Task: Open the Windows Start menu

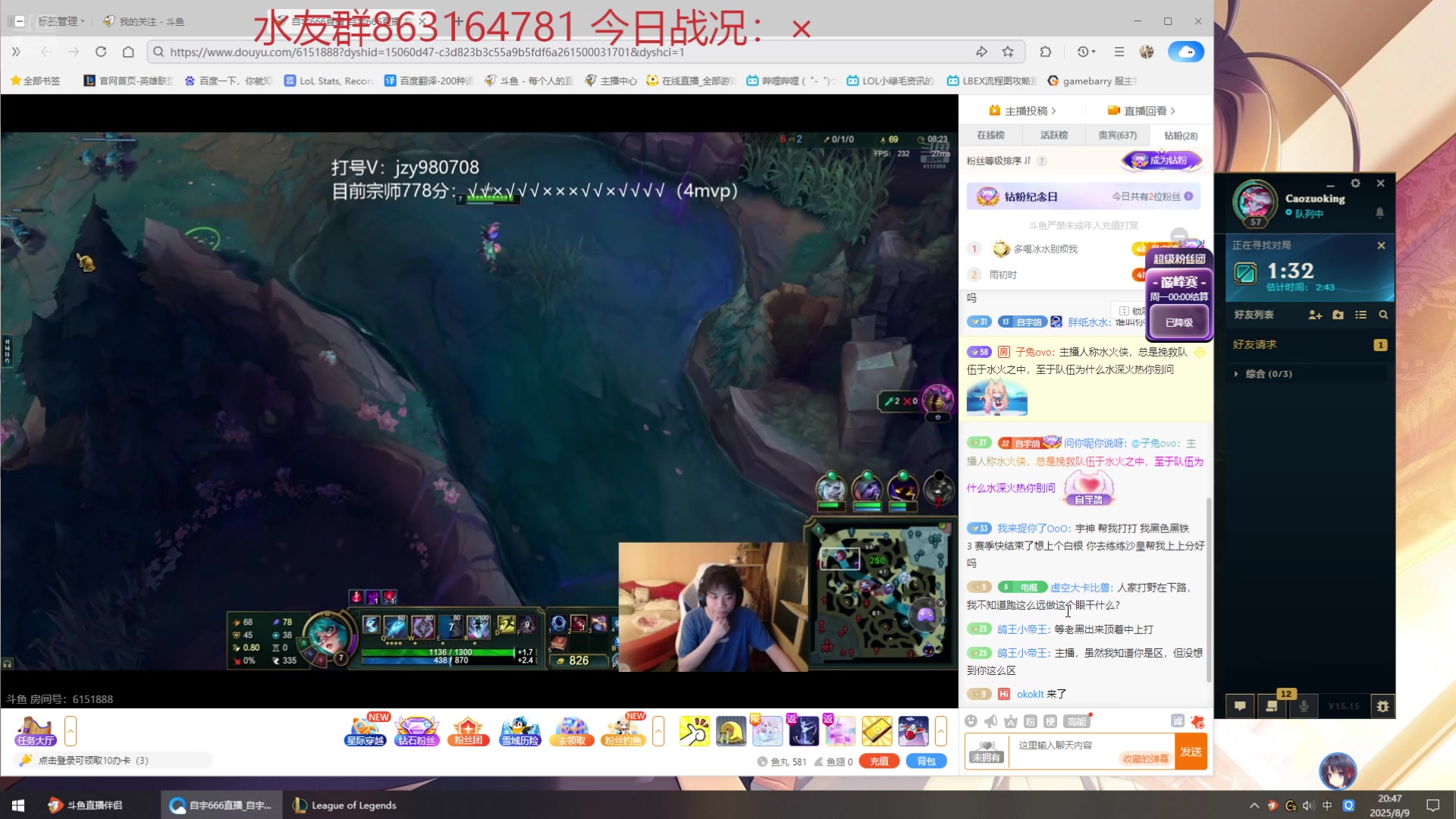Action: pos(18,805)
